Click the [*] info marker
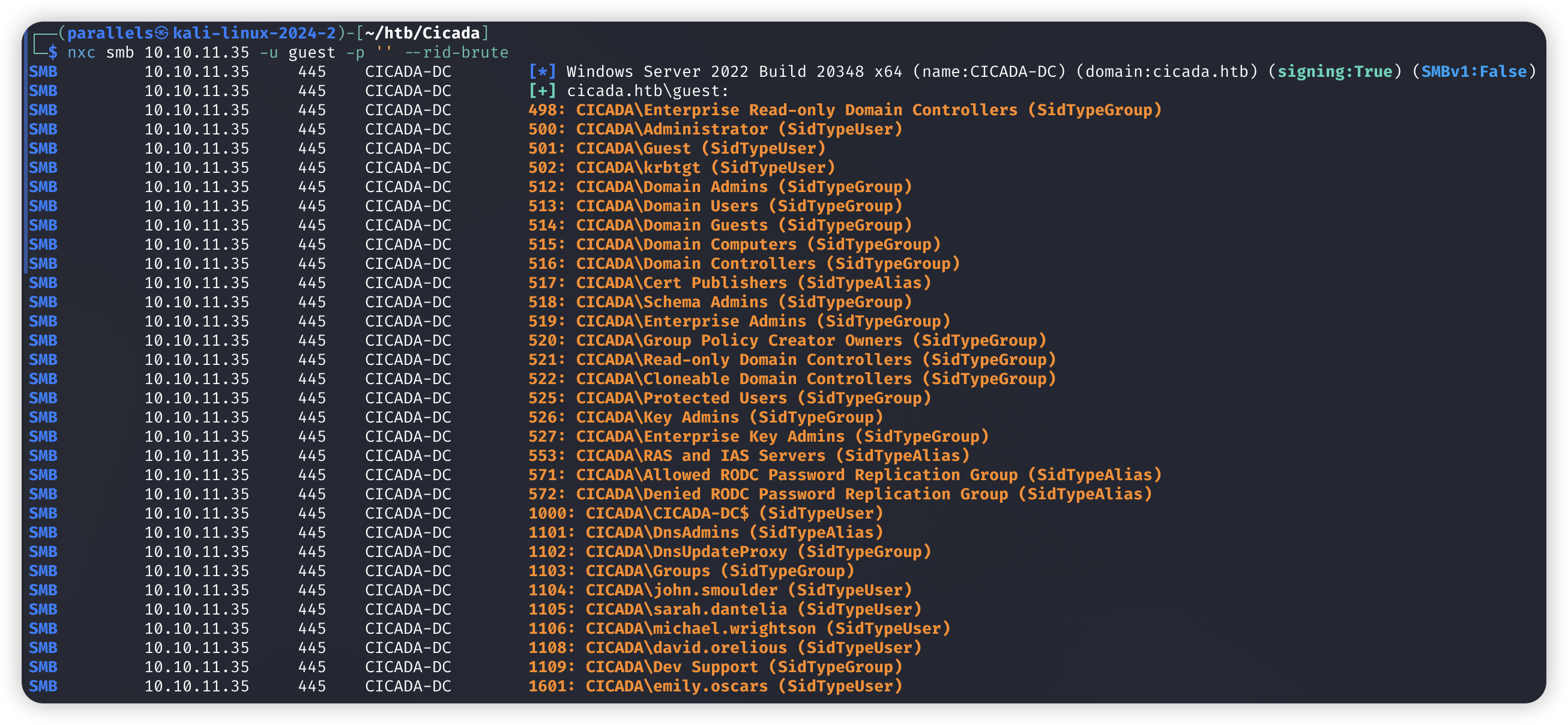 (x=541, y=72)
